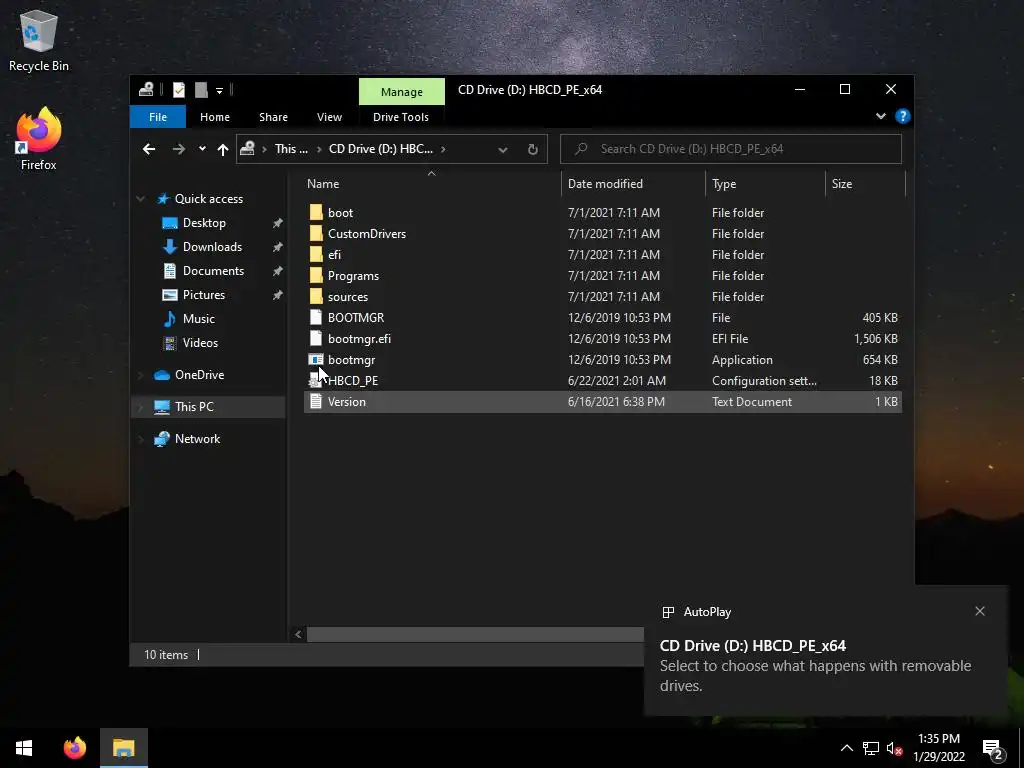Screen dimensions: 1024x768
Task: Select the HBCD_PE configuration file
Action: click(x=602, y=381)
